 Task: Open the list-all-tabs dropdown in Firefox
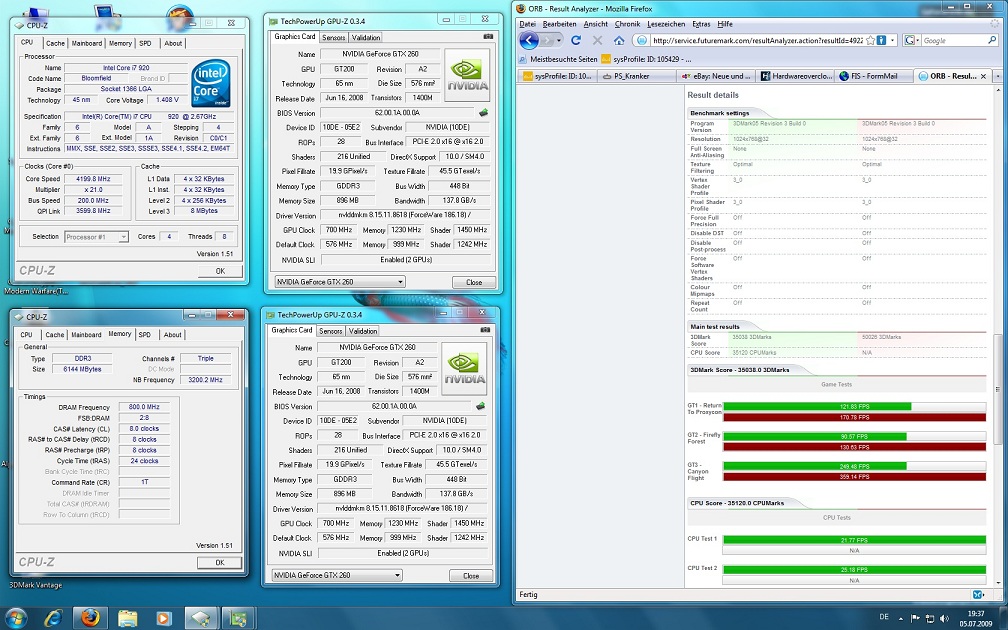click(x=998, y=76)
